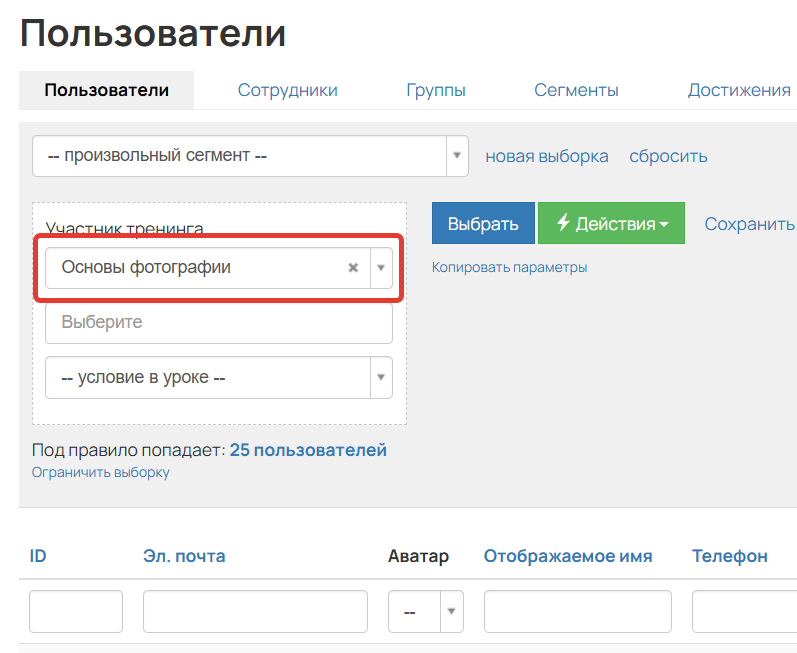Sort by 'Отображаемое имя' column header
The height and width of the screenshot is (653, 797).
(x=568, y=556)
